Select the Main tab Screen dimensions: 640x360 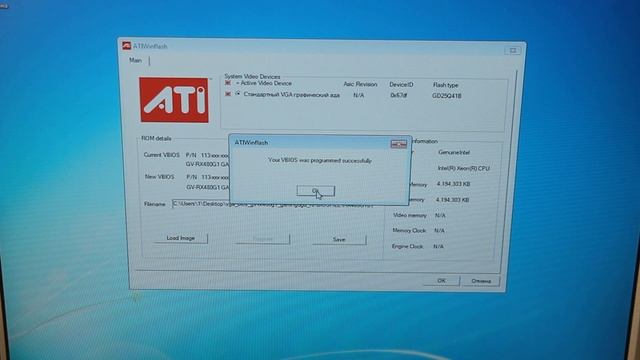tap(136, 60)
